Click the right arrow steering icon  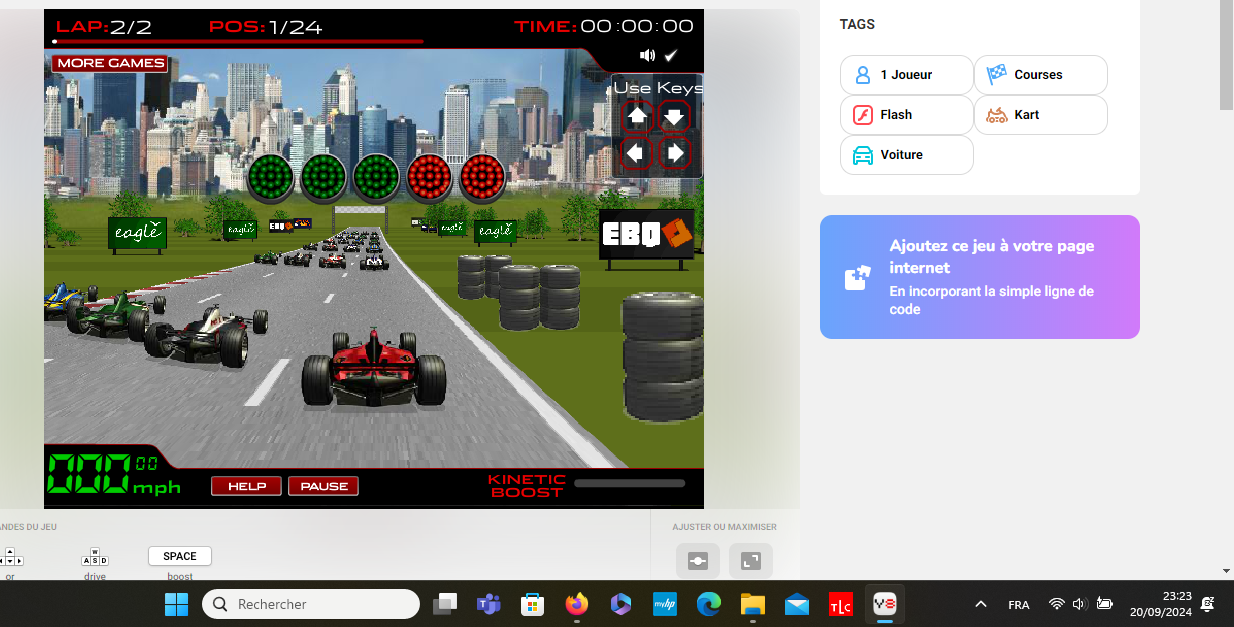tap(675, 153)
